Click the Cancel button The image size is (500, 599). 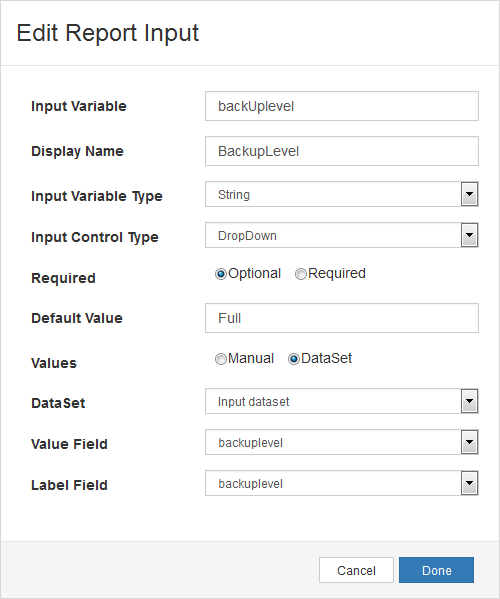click(356, 570)
